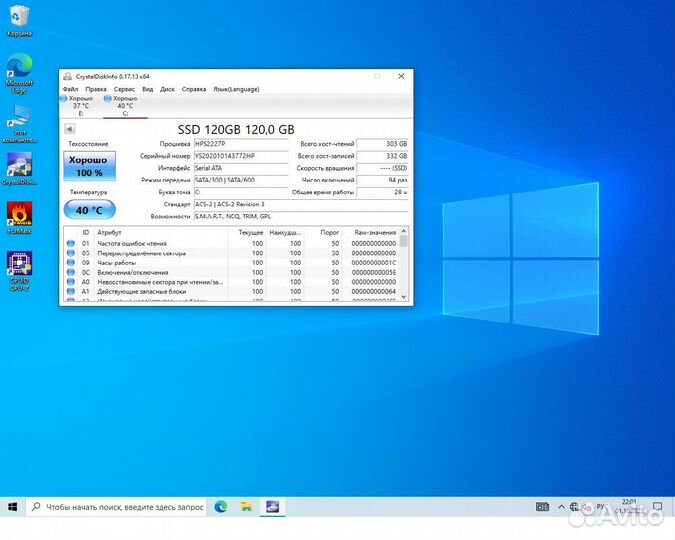Open the Recycle Bin desktop icon
Screen dimensions: 675x540
(19, 20)
